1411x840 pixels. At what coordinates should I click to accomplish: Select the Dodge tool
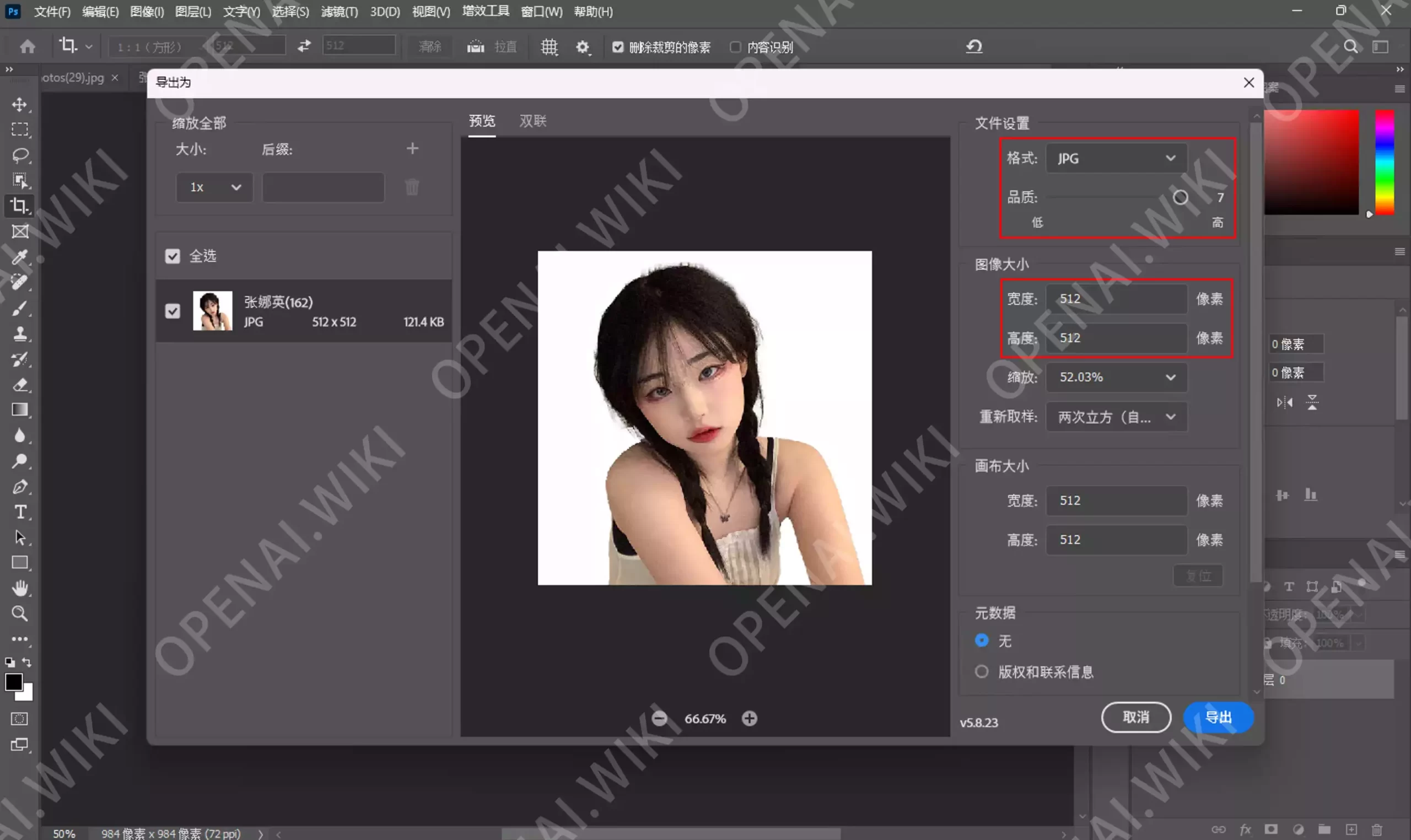click(x=20, y=461)
